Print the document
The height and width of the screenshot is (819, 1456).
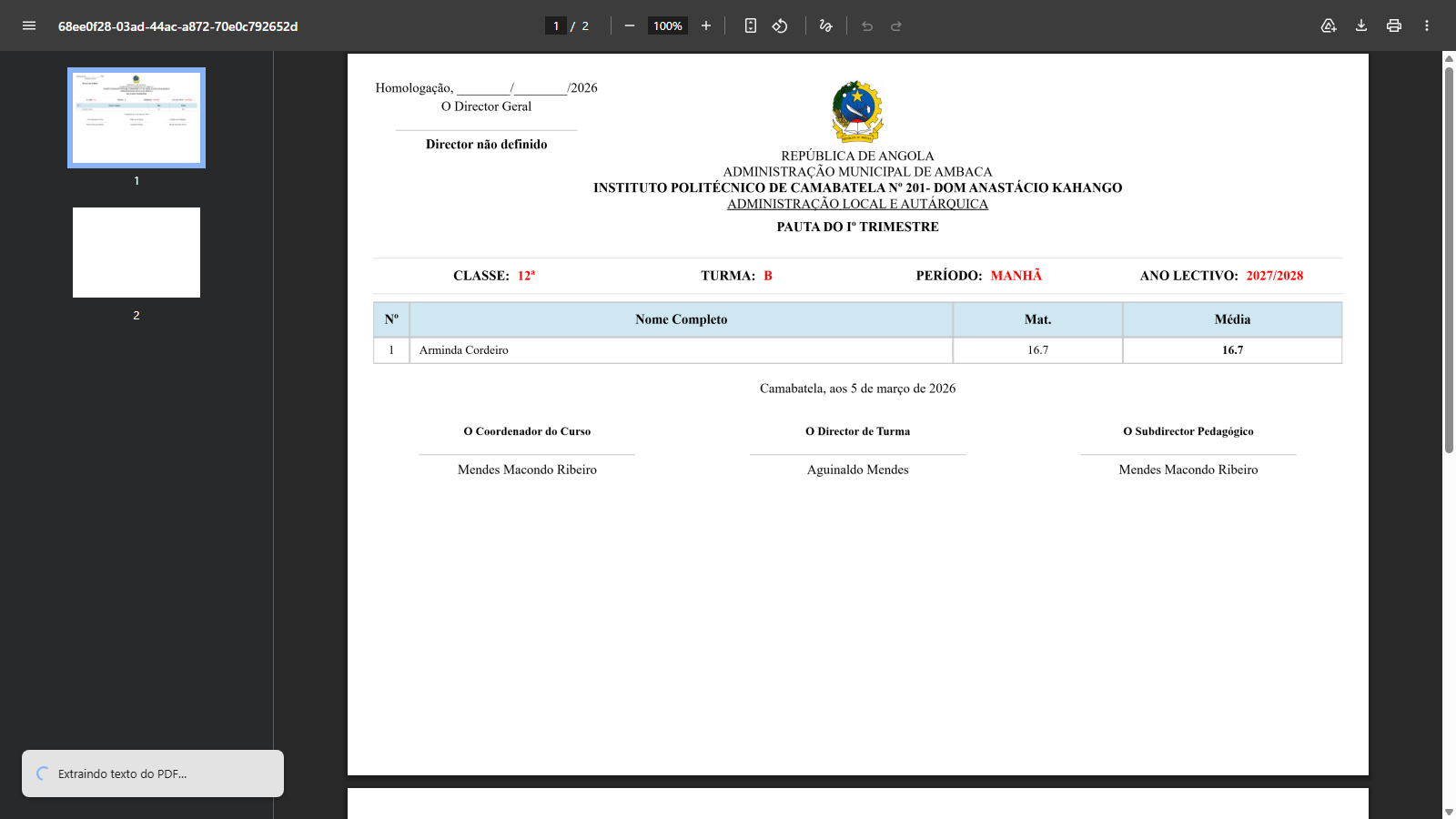[x=1394, y=25]
